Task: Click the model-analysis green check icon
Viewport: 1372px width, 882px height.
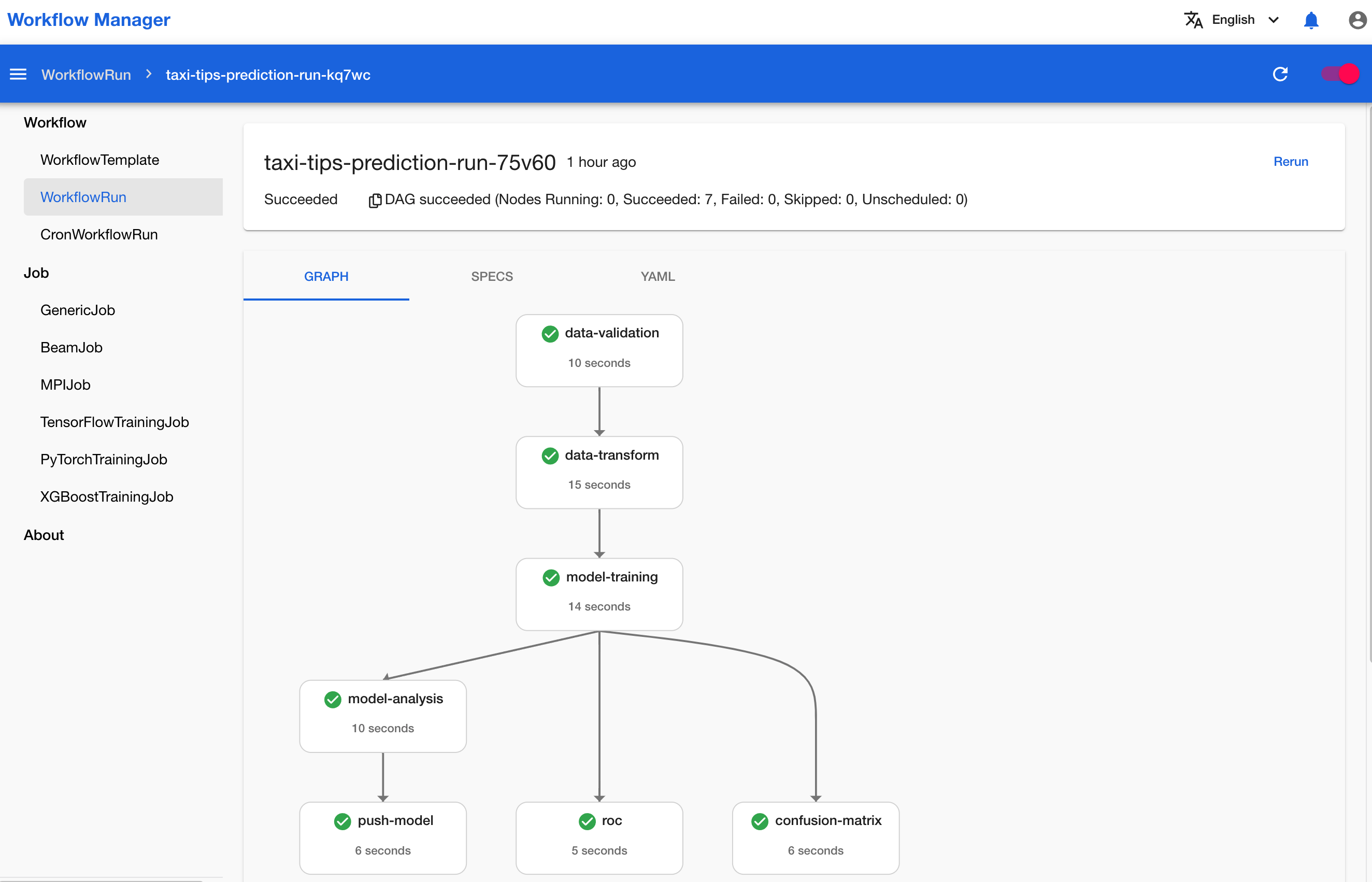Action: (333, 697)
